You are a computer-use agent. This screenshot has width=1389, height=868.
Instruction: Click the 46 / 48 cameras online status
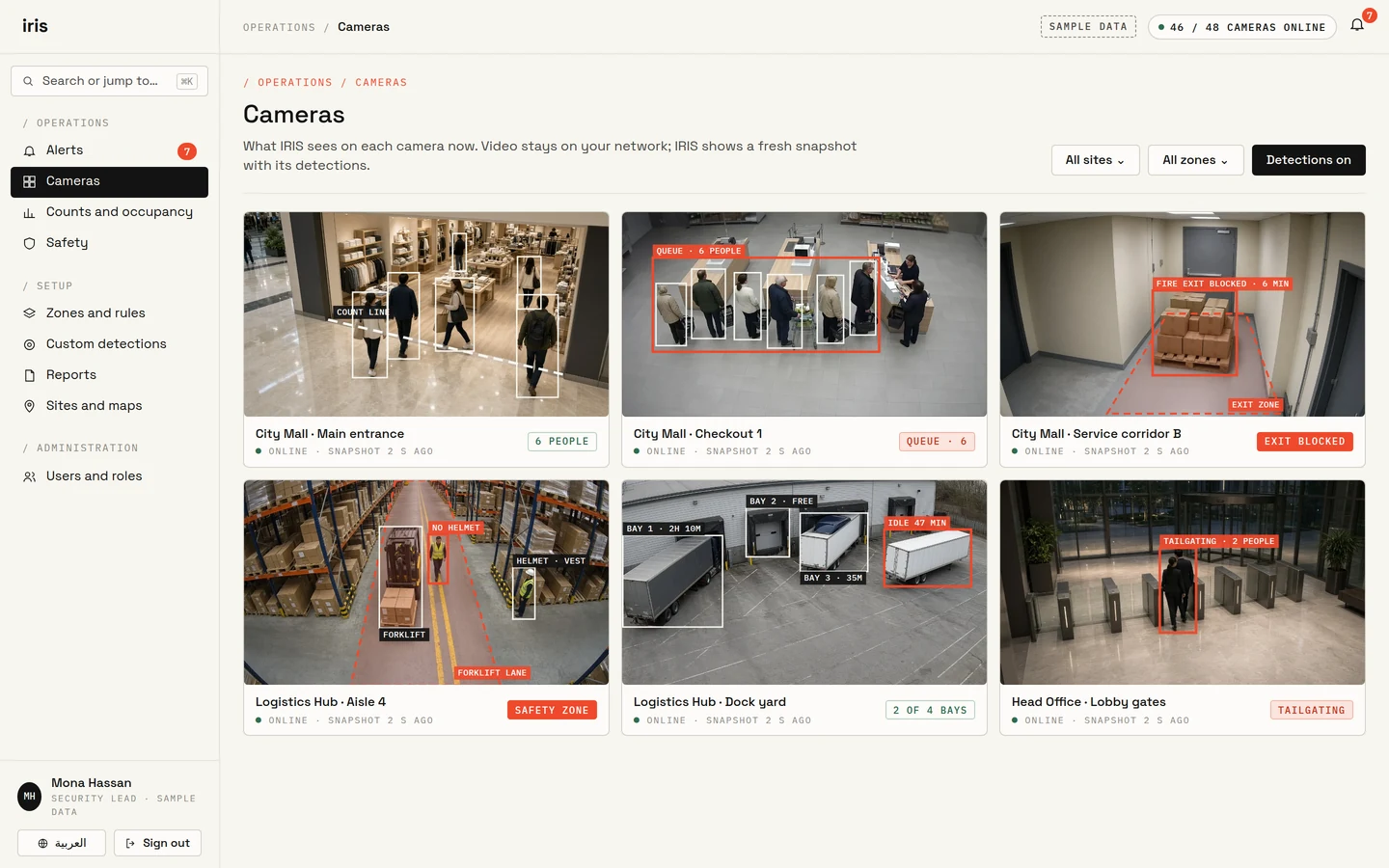1241,27
